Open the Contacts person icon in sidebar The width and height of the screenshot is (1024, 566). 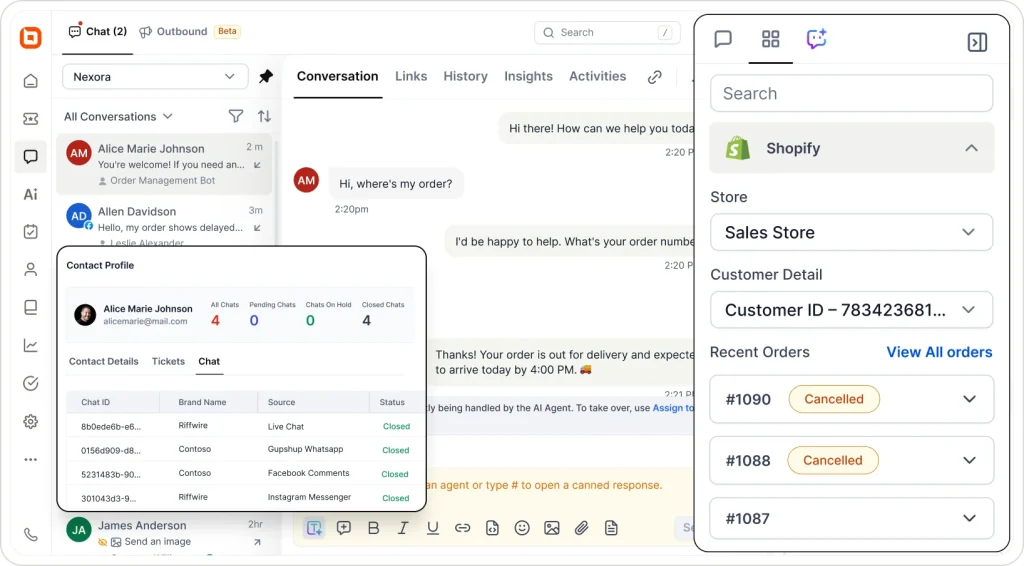point(31,270)
